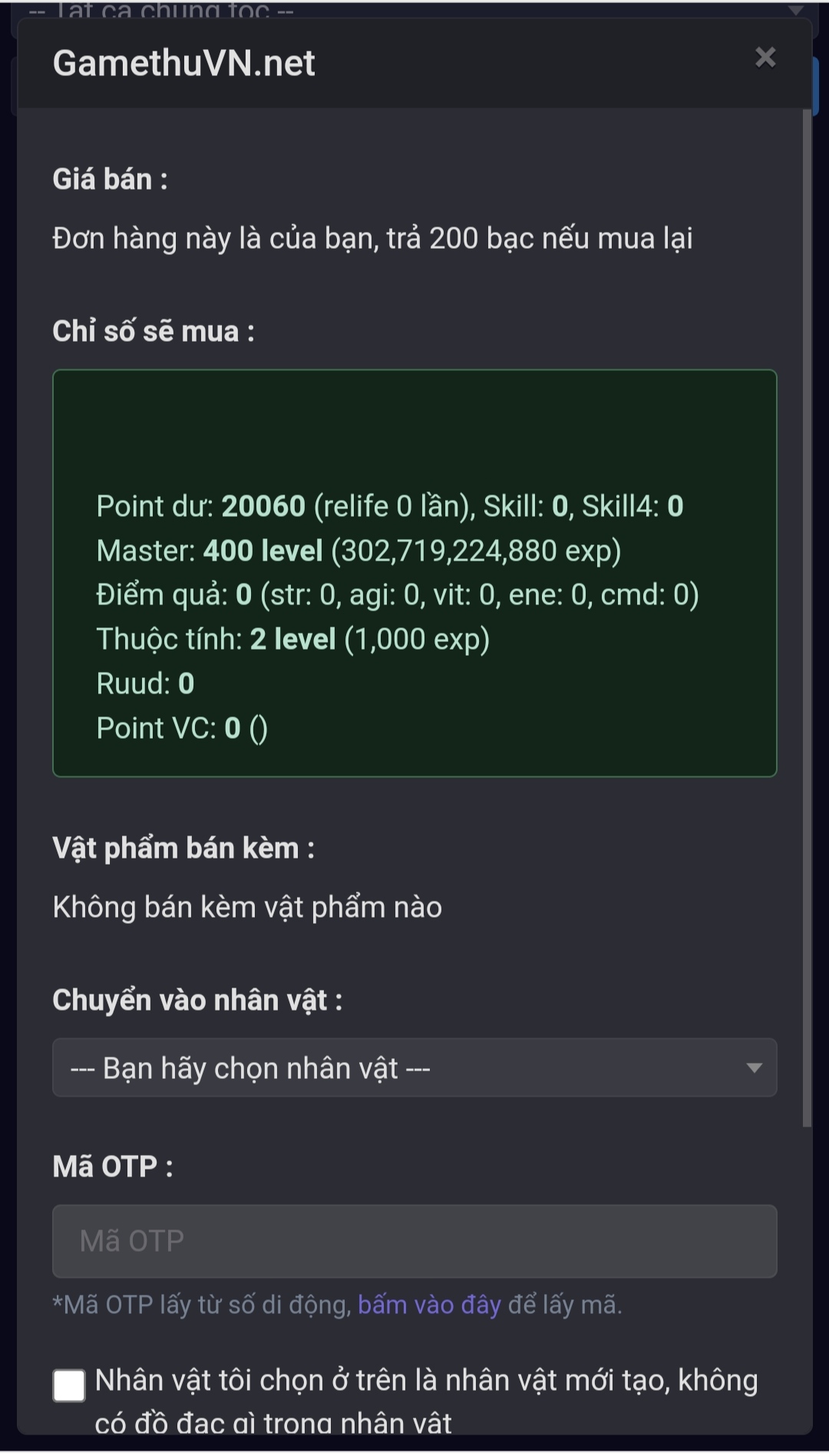Click the 'Điểm quả: 0' stat line
The width and height of the screenshot is (829, 1456).
click(x=397, y=595)
